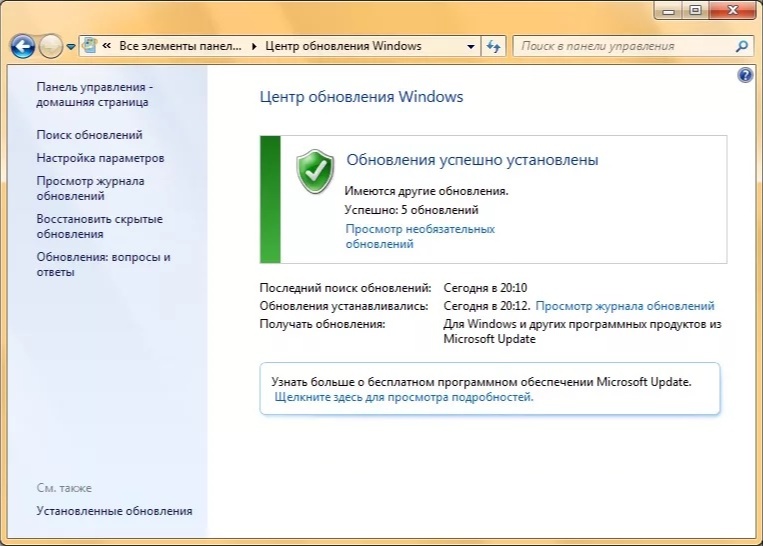Screen dimensions: 763x546
Task: Open "Все элементы панел..." breadcrumb
Action: [x=180, y=46]
